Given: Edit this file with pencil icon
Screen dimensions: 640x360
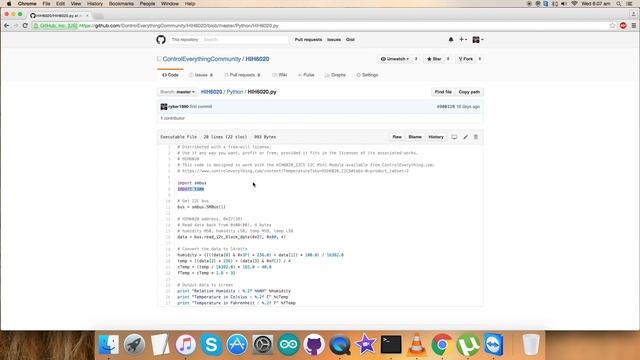Looking at the screenshot, I should pyautogui.click(x=465, y=137).
